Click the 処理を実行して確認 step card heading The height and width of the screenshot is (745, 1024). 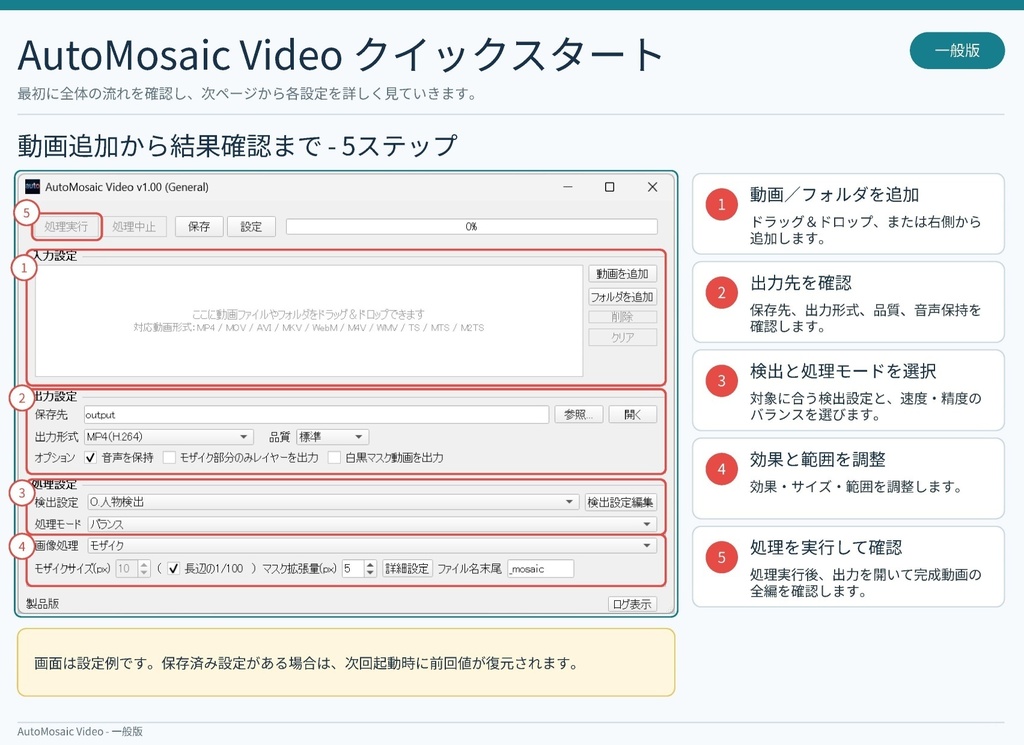point(826,547)
